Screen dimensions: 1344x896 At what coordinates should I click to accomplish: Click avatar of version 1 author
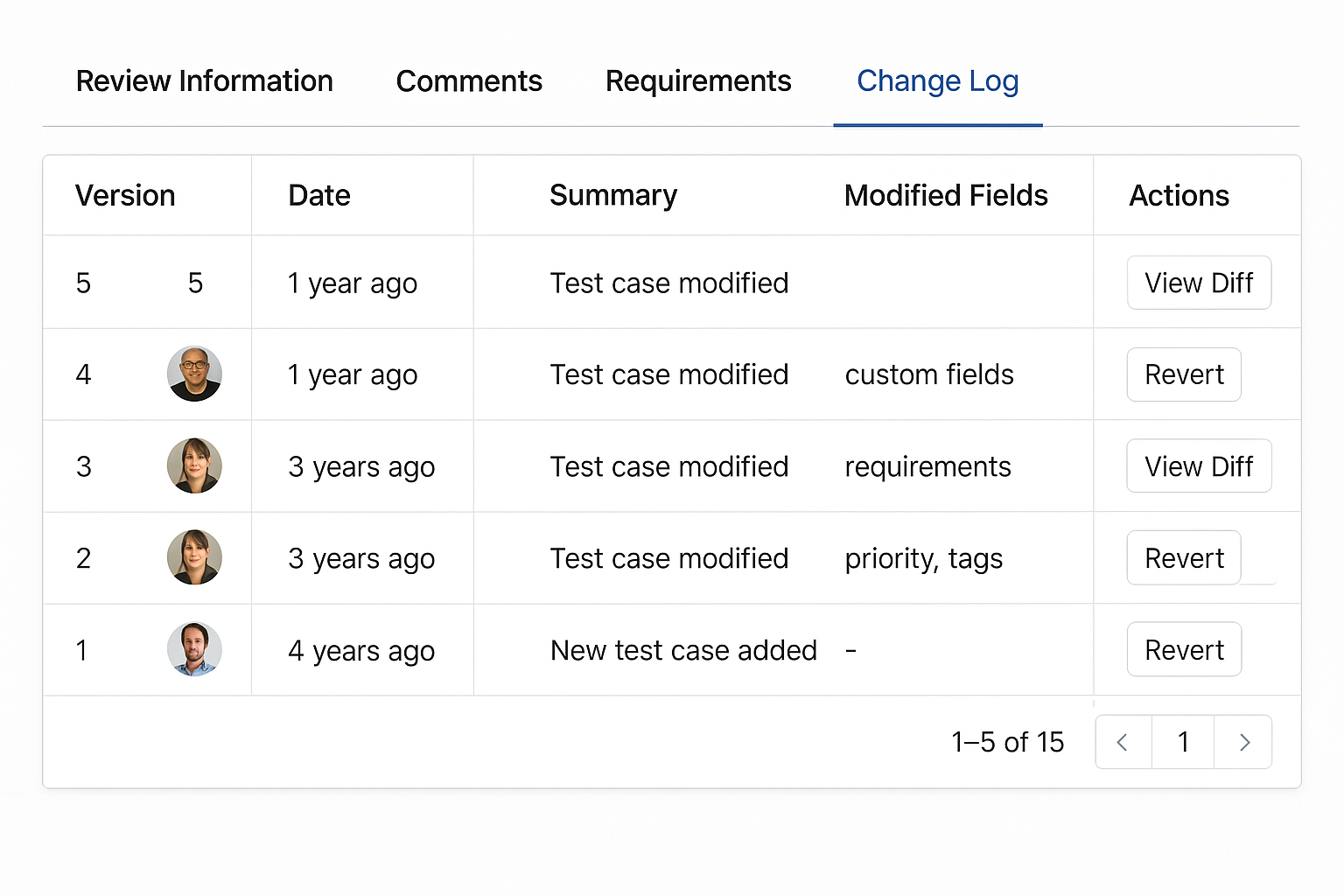point(194,649)
